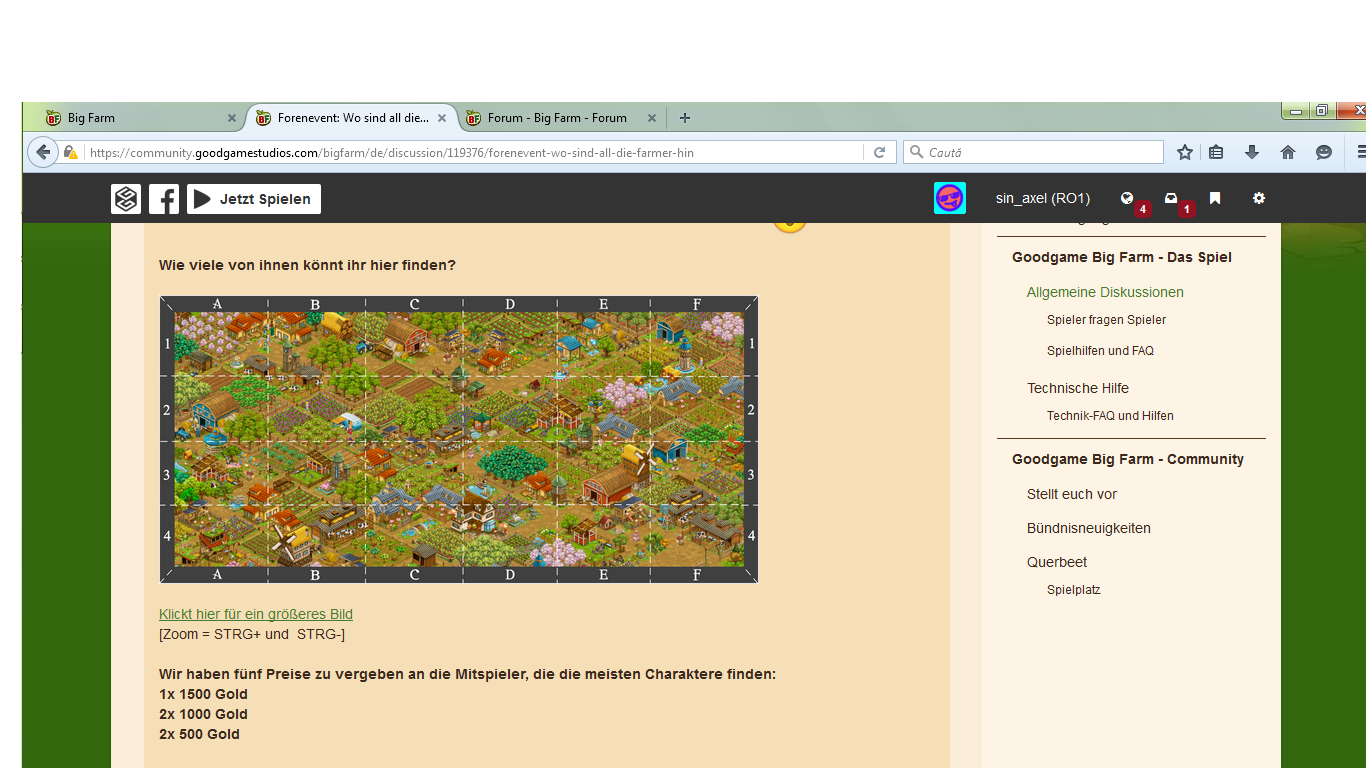Viewport: 1366px width, 768px height.
Task: Open Klickt hier für ein größeres Bild link
Action: (x=256, y=614)
